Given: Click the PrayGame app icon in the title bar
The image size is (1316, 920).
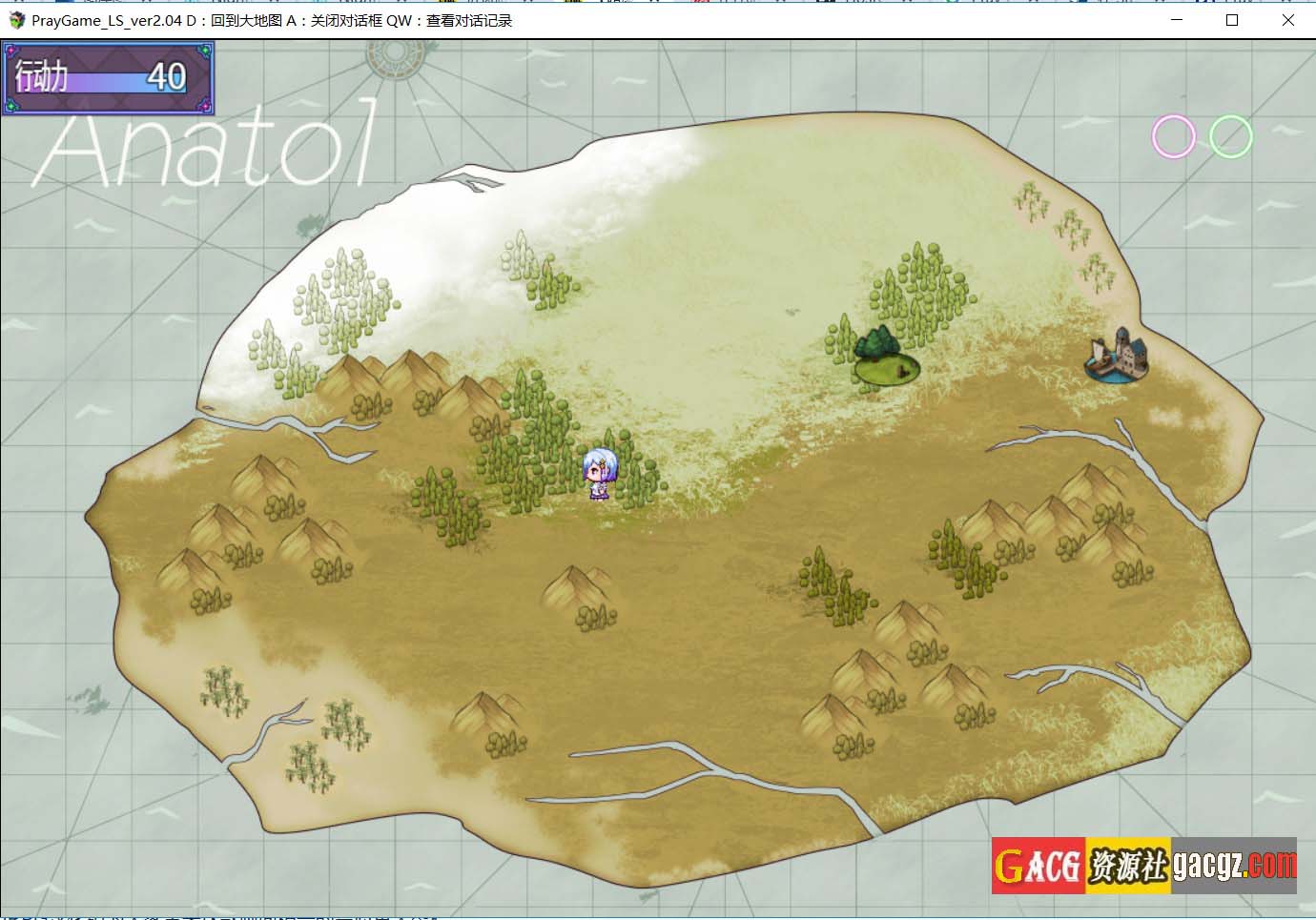Looking at the screenshot, I should pos(16,20).
